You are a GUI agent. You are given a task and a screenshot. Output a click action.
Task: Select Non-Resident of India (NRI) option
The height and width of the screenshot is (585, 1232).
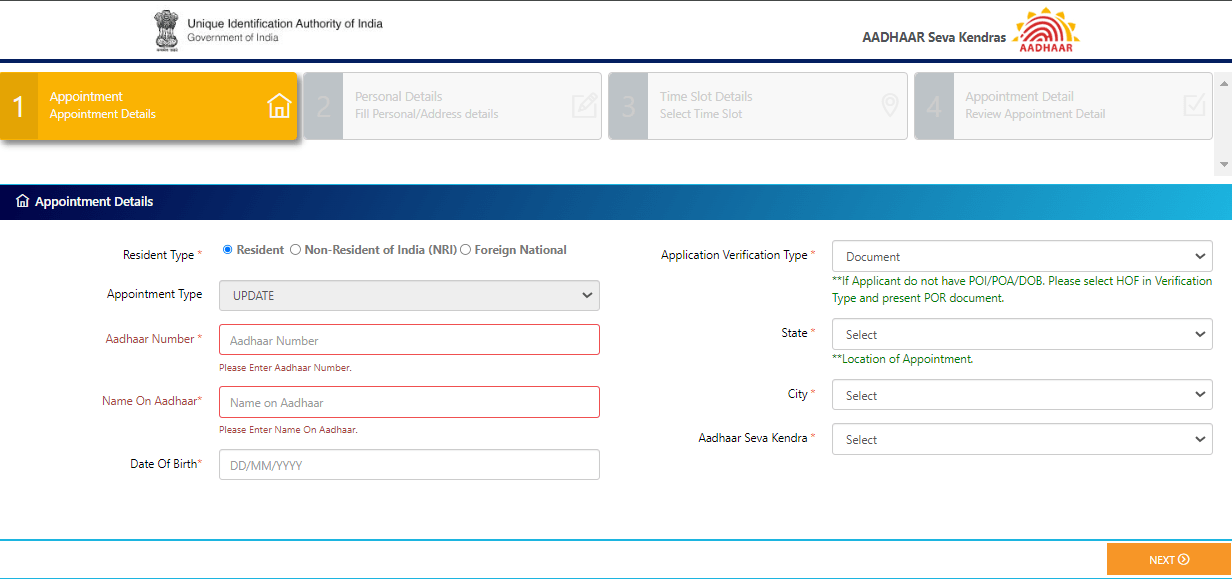coord(295,249)
